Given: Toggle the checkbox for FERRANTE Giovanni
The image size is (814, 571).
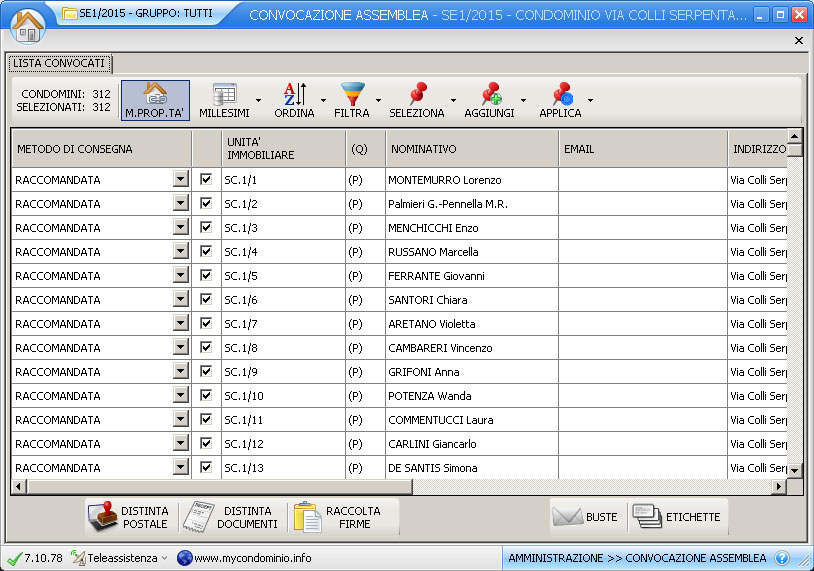Looking at the screenshot, I should 206,275.
